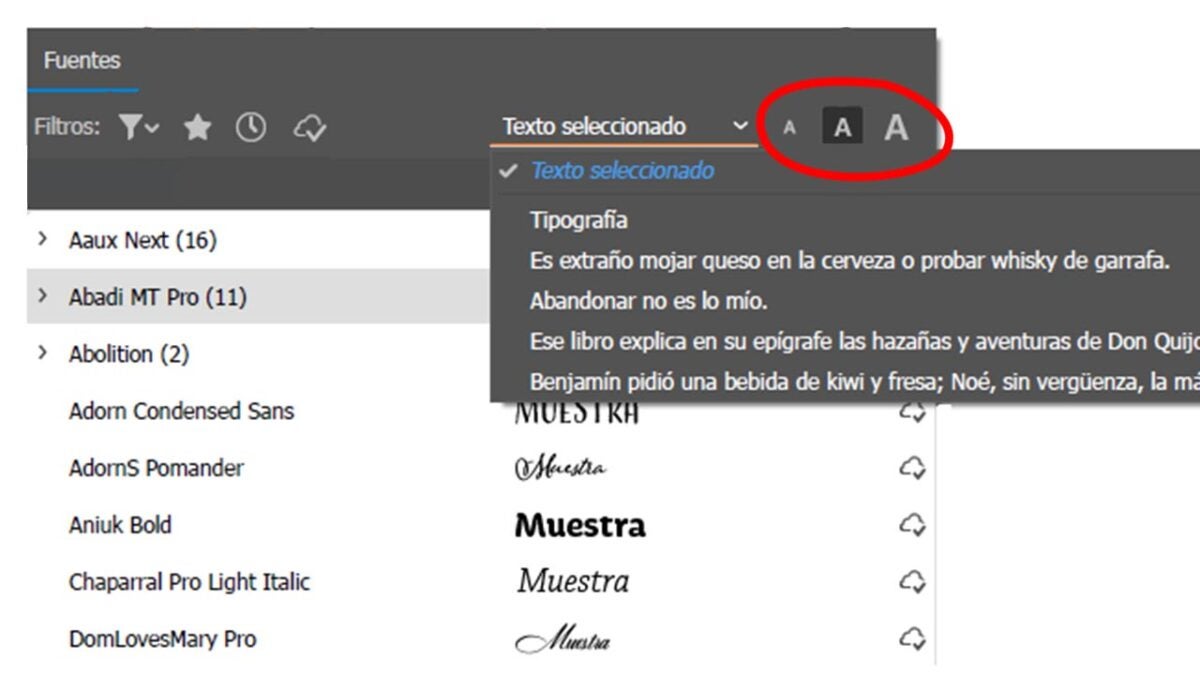
Task: Select the Adorn Condensed Sans font
Action: point(181,411)
